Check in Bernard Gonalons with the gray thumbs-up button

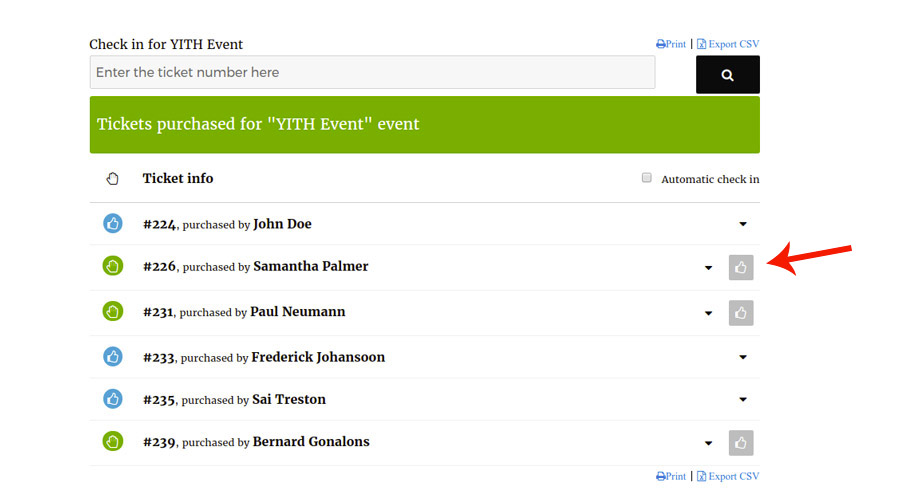[741, 442]
